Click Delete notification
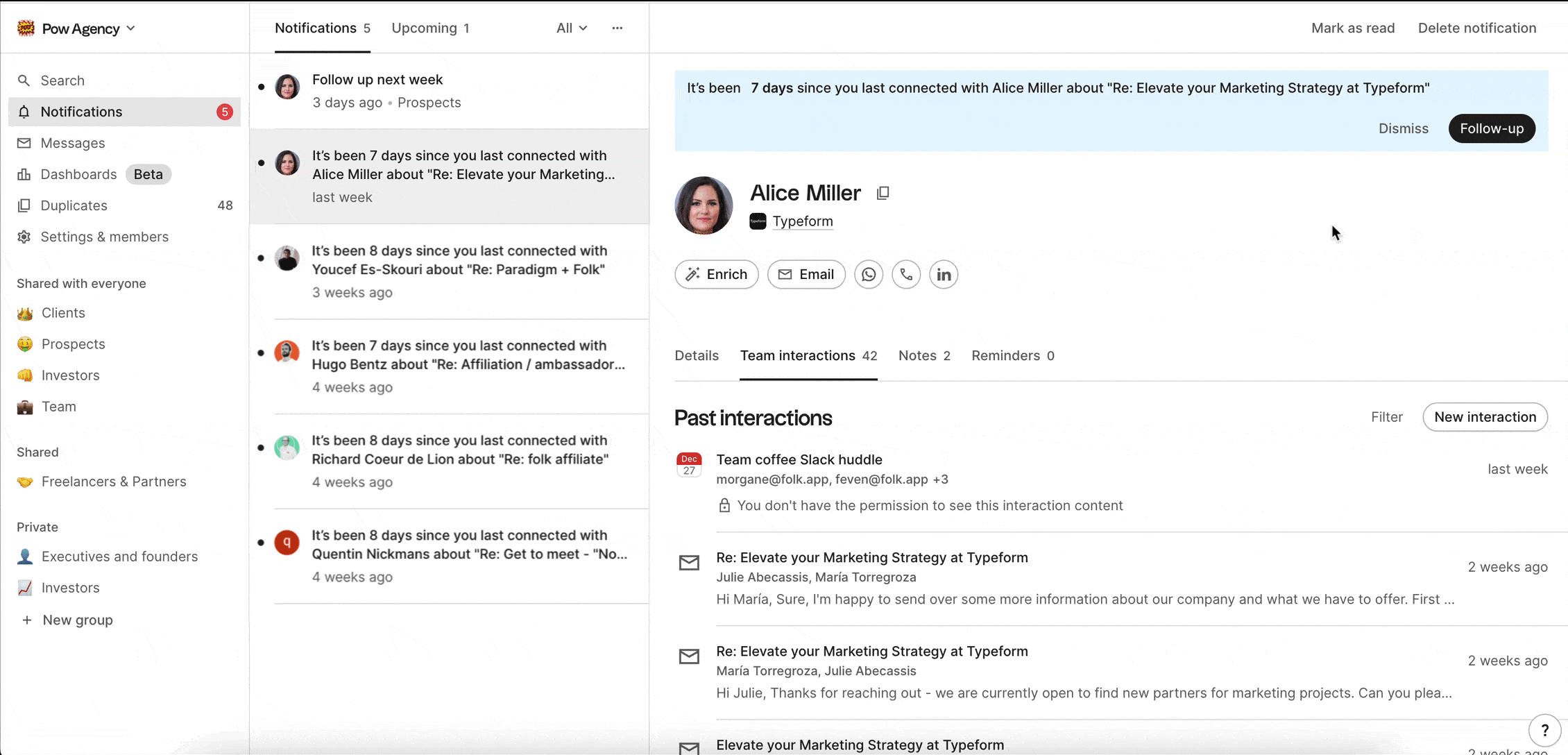 pos(1477,28)
